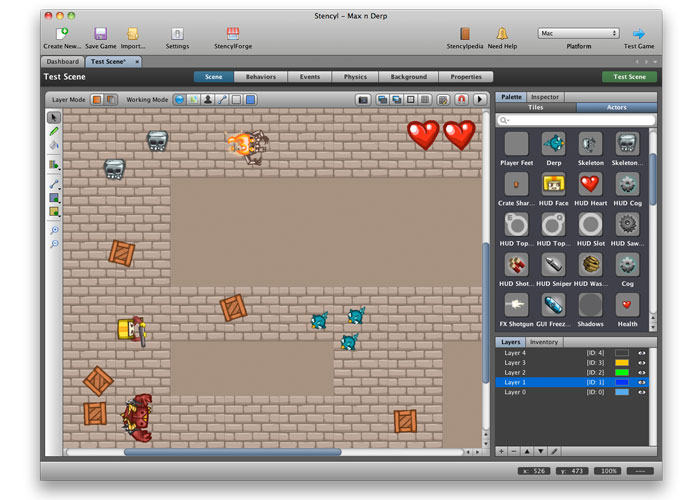Screen dimensions: 700x500
Task: Switch palette to Tiles
Action: click(536, 107)
